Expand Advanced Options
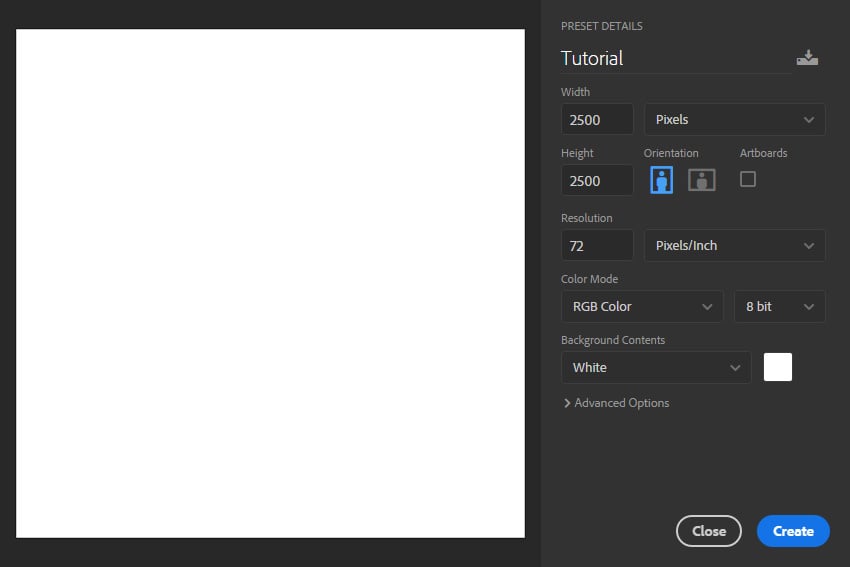This screenshot has height=567, width=850. click(x=616, y=403)
